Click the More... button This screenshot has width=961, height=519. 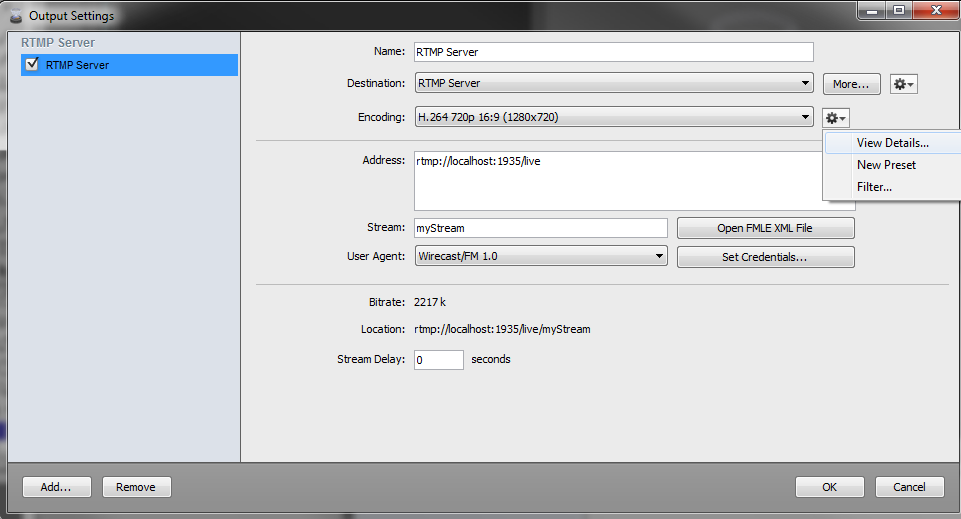851,84
